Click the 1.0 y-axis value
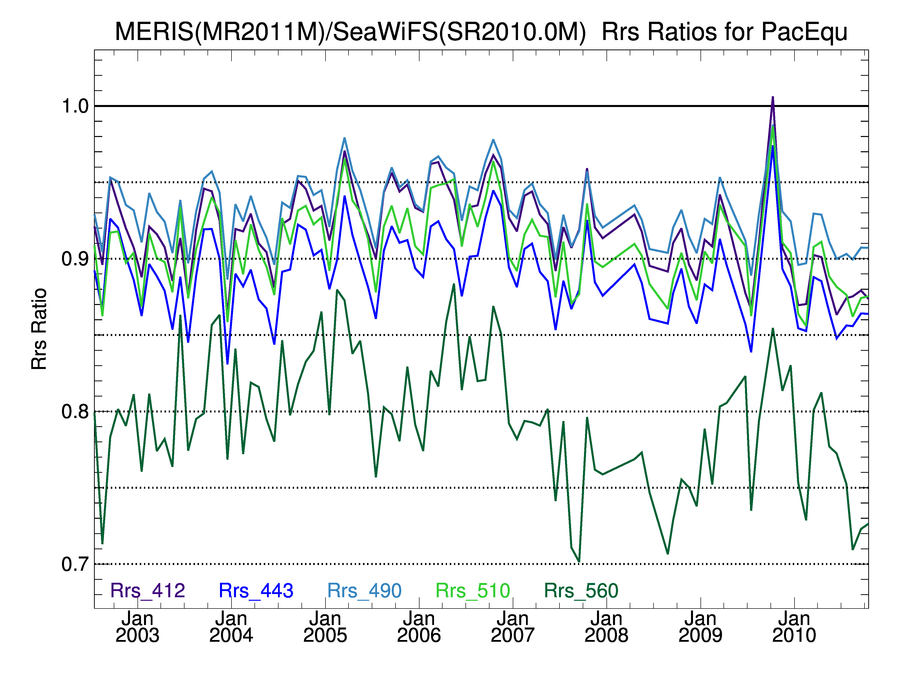Viewport: 900px width, 675px height. 75,106
